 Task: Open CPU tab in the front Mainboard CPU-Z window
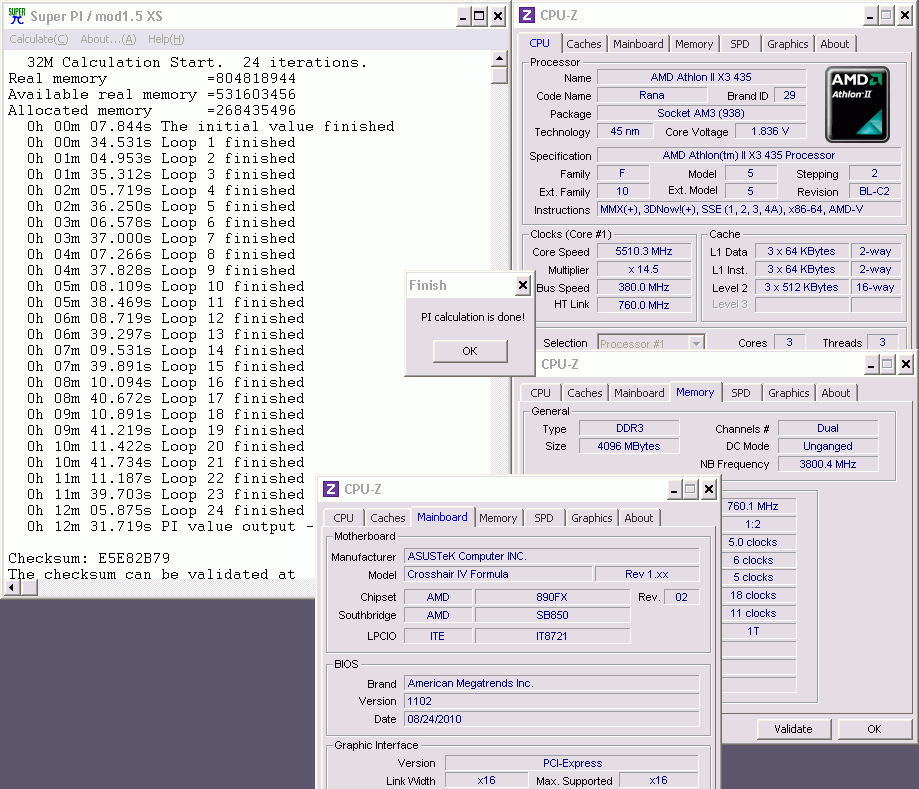[343, 518]
